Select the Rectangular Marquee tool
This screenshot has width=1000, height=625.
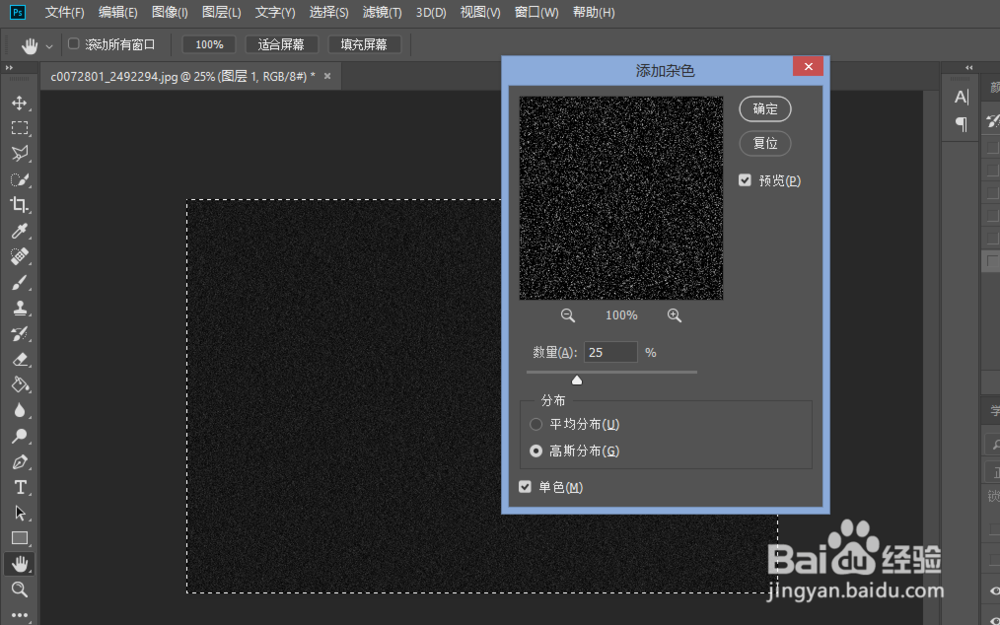click(x=20, y=128)
